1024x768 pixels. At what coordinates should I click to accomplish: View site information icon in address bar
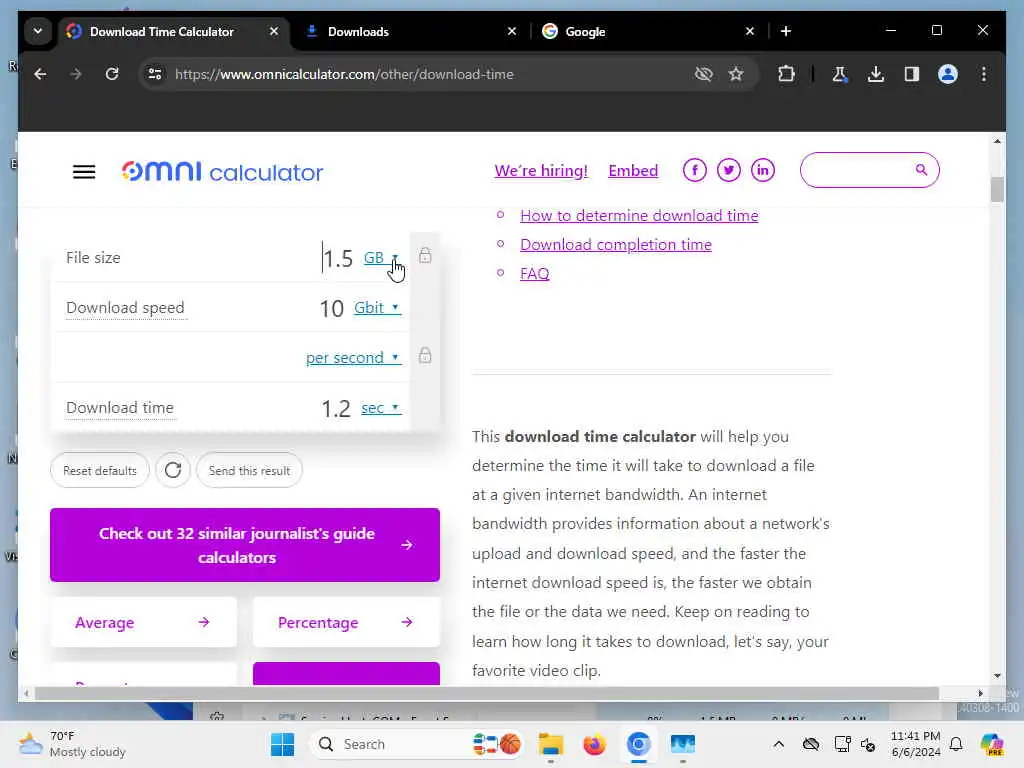155,74
